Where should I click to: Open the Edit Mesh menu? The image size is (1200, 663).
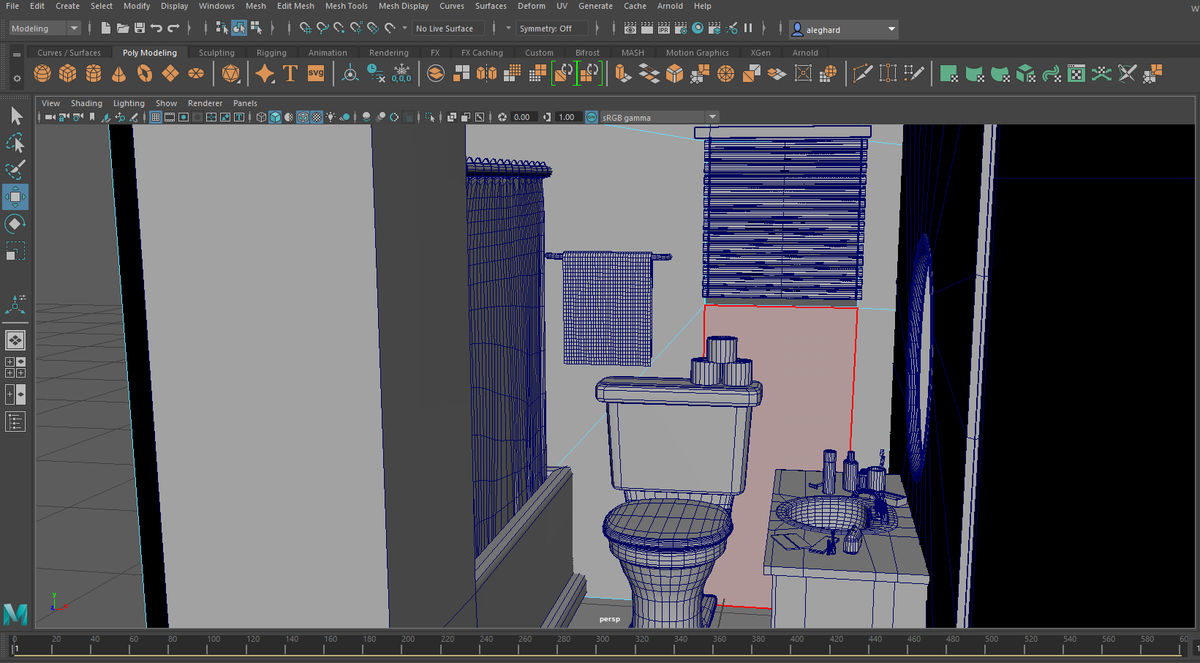coord(295,6)
